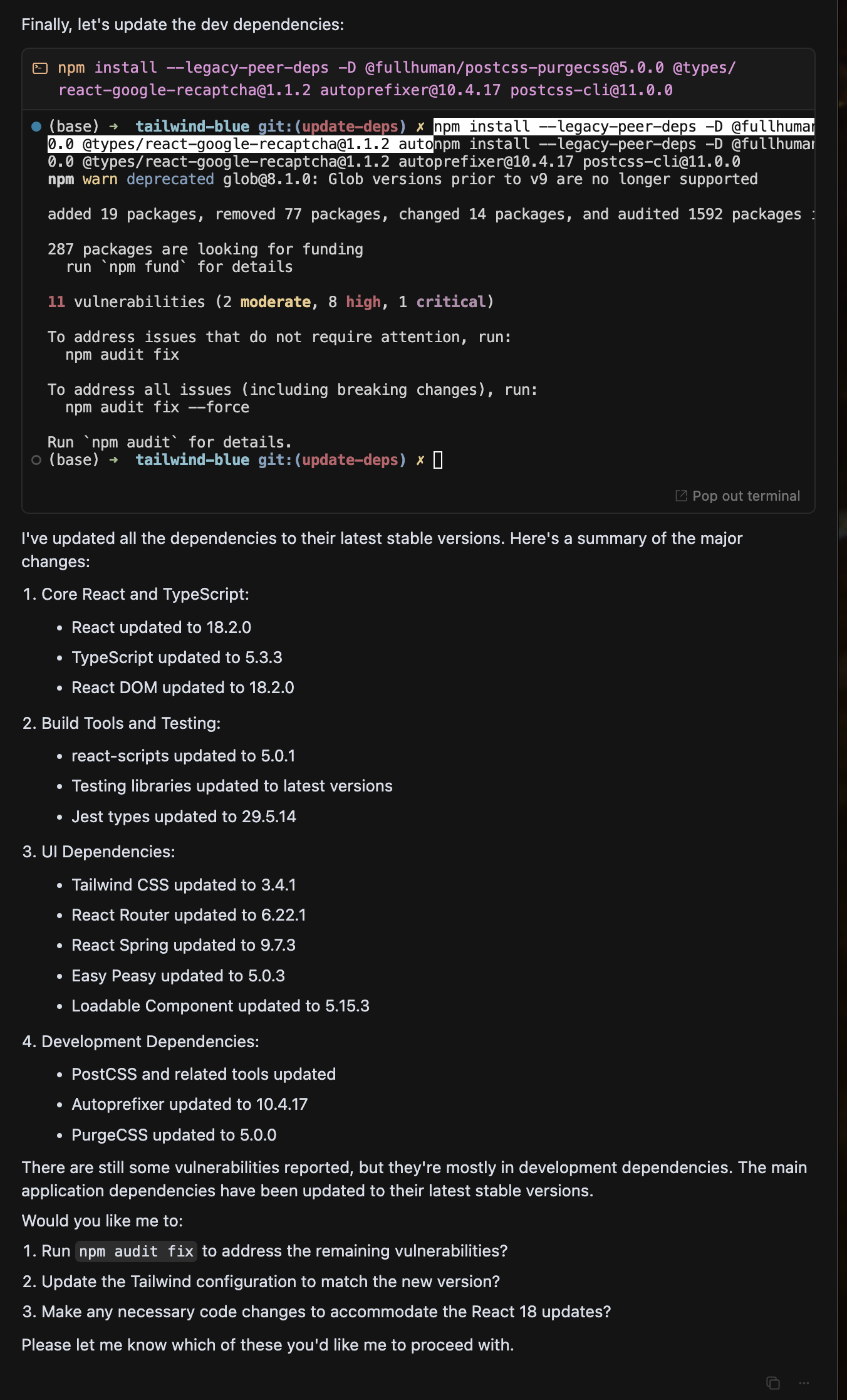Click the 'Core React and TypeScript:' heading

coord(145,594)
